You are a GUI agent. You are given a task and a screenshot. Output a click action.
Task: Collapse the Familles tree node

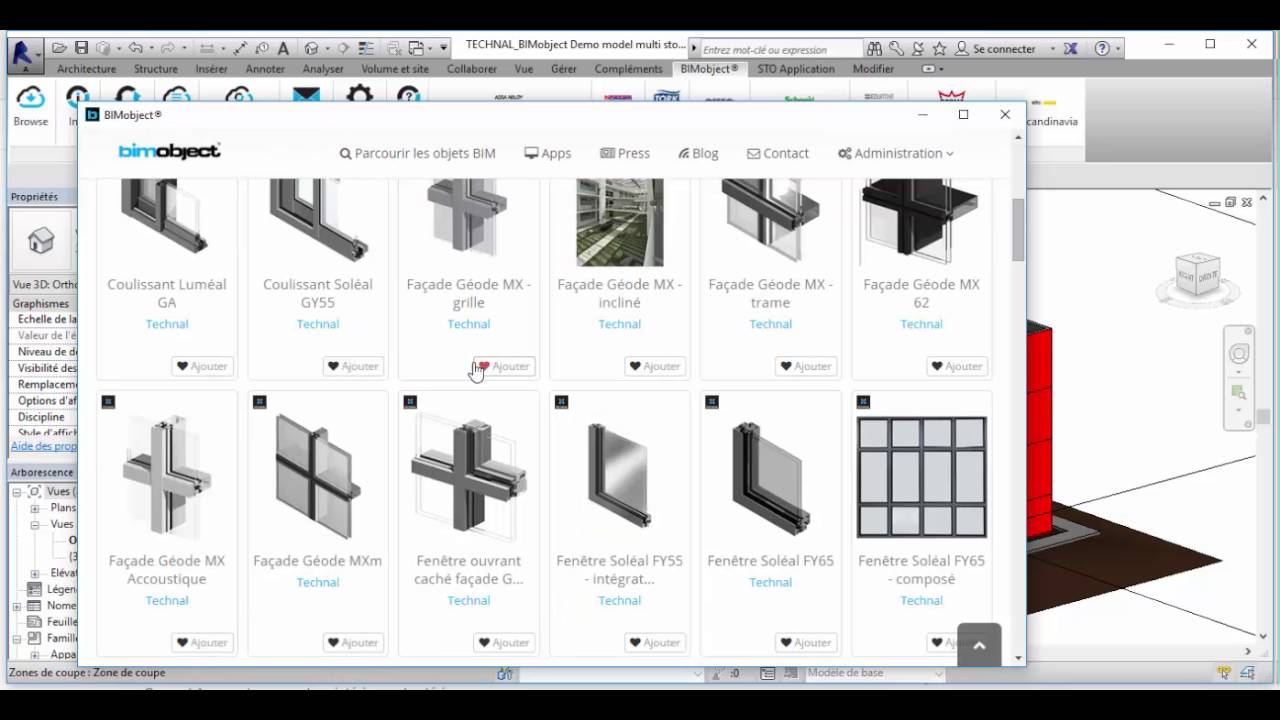pos(17,638)
